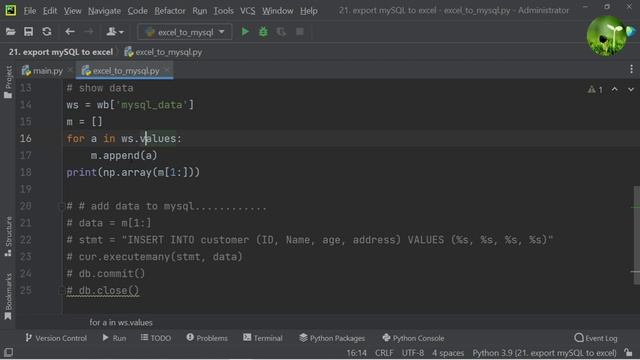Stop the process with square icon
Image resolution: width=640 pixels, height=360 pixels.
click(300, 32)
